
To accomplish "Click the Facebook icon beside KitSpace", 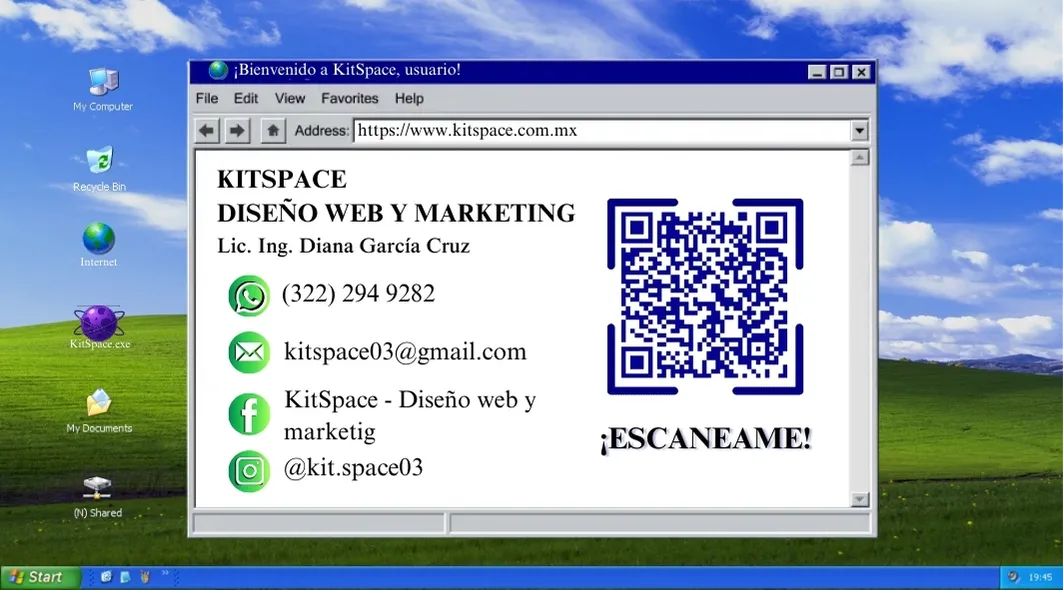I will 248,413.
